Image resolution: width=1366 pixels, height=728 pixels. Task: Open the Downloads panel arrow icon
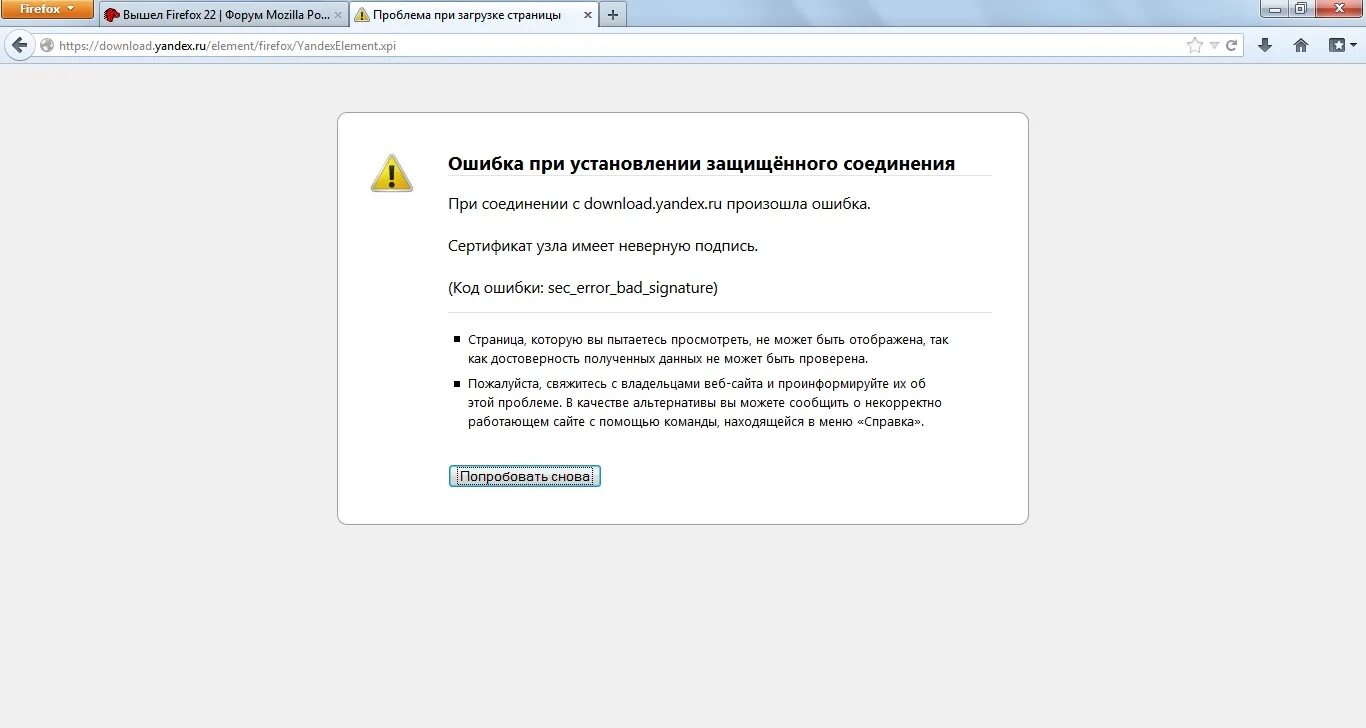[1265, 45]
